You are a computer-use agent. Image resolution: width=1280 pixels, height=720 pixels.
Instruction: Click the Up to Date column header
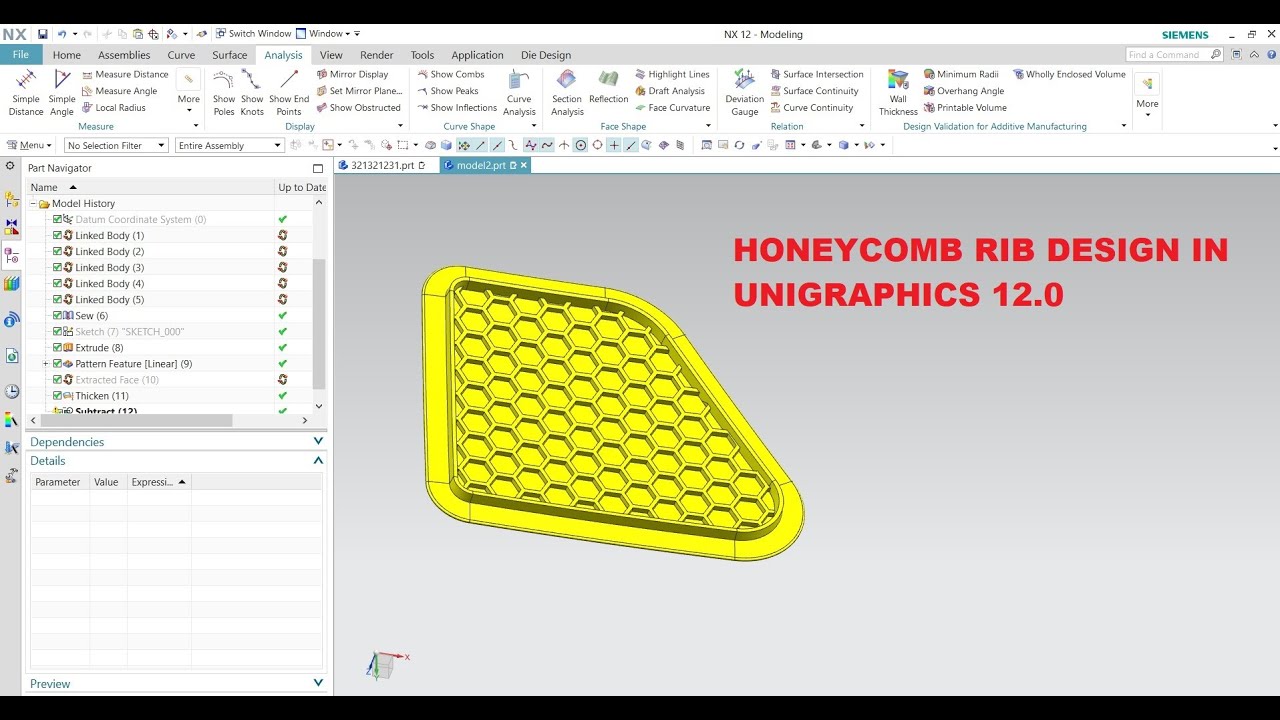pos(302,187)
